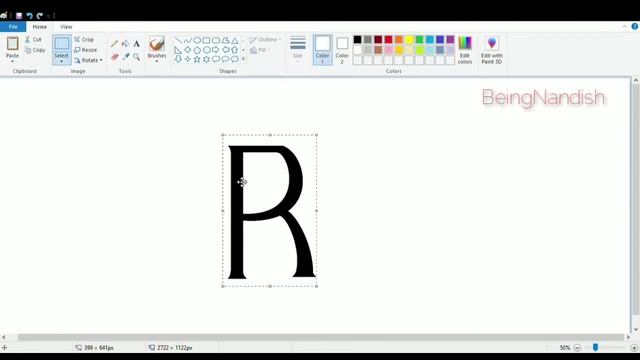Image resolution: width=640 pixels, height=360 pixels.
Task: Choose the Rounded rectangle shape
Action: tap(216, 40)
